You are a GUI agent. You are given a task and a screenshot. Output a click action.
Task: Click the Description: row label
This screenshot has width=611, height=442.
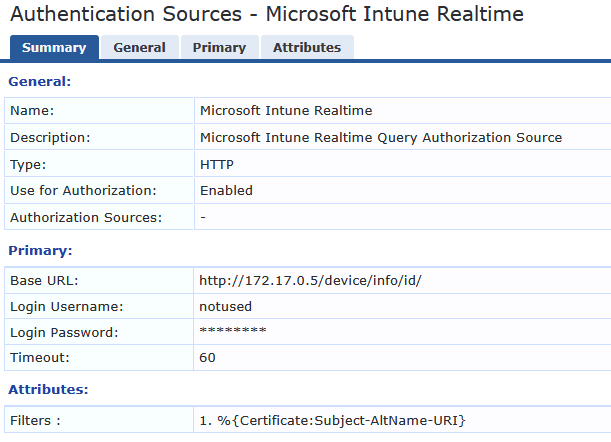pos(50,138)
